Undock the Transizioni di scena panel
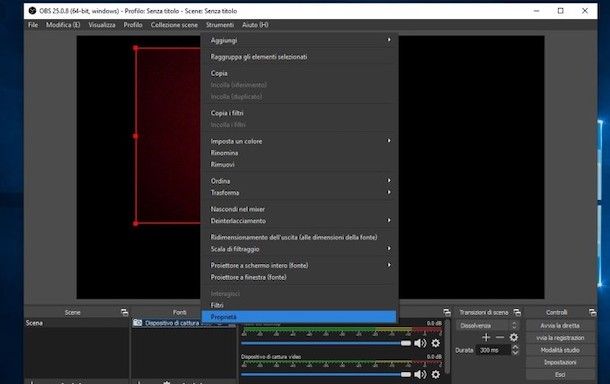Viewport: 610px width, 384px height. coord(517,312)
